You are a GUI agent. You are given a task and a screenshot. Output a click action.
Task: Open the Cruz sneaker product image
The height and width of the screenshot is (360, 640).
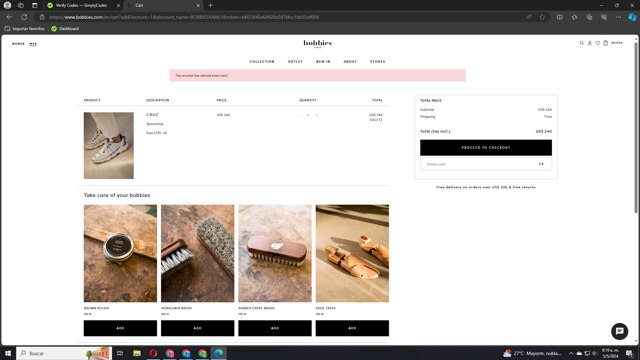tap(109, 145)
